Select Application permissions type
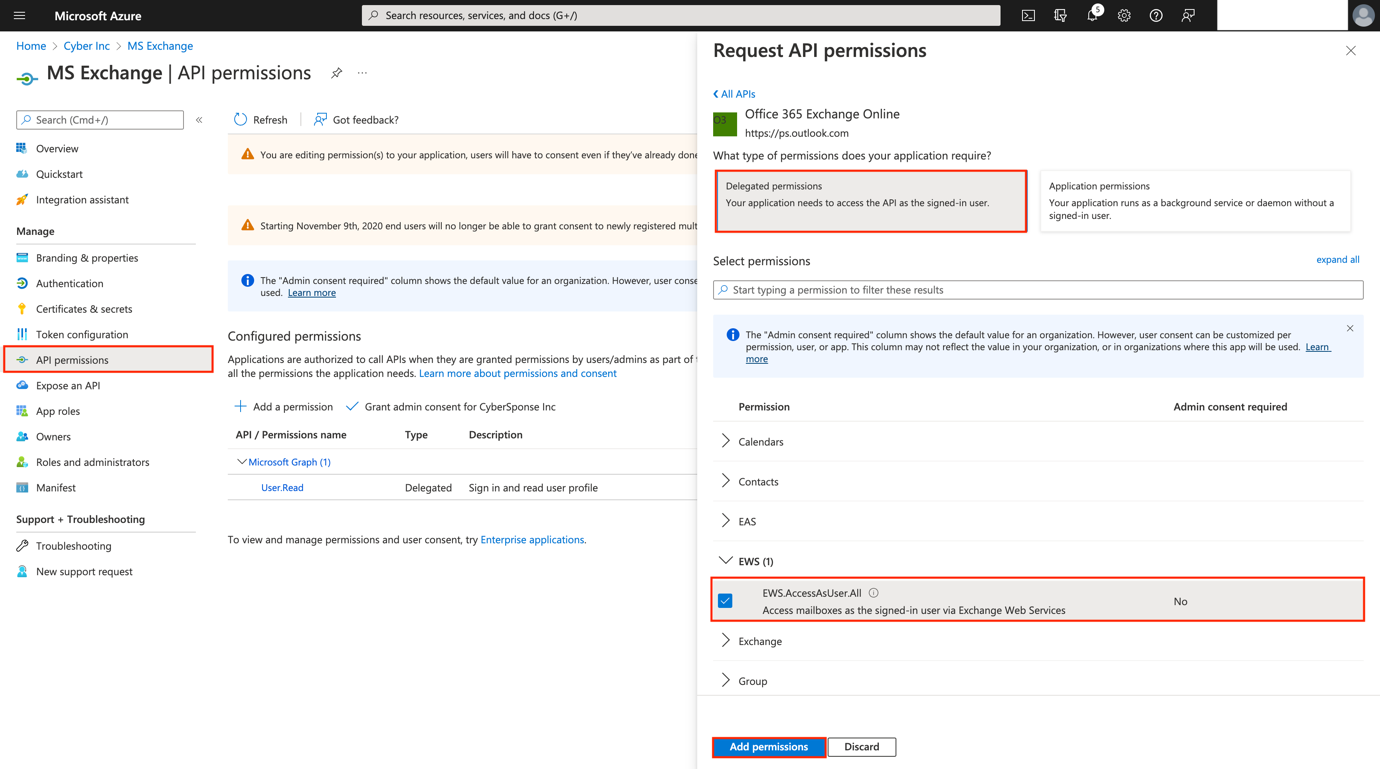1380x769 pixels. tap(1195, 201)
